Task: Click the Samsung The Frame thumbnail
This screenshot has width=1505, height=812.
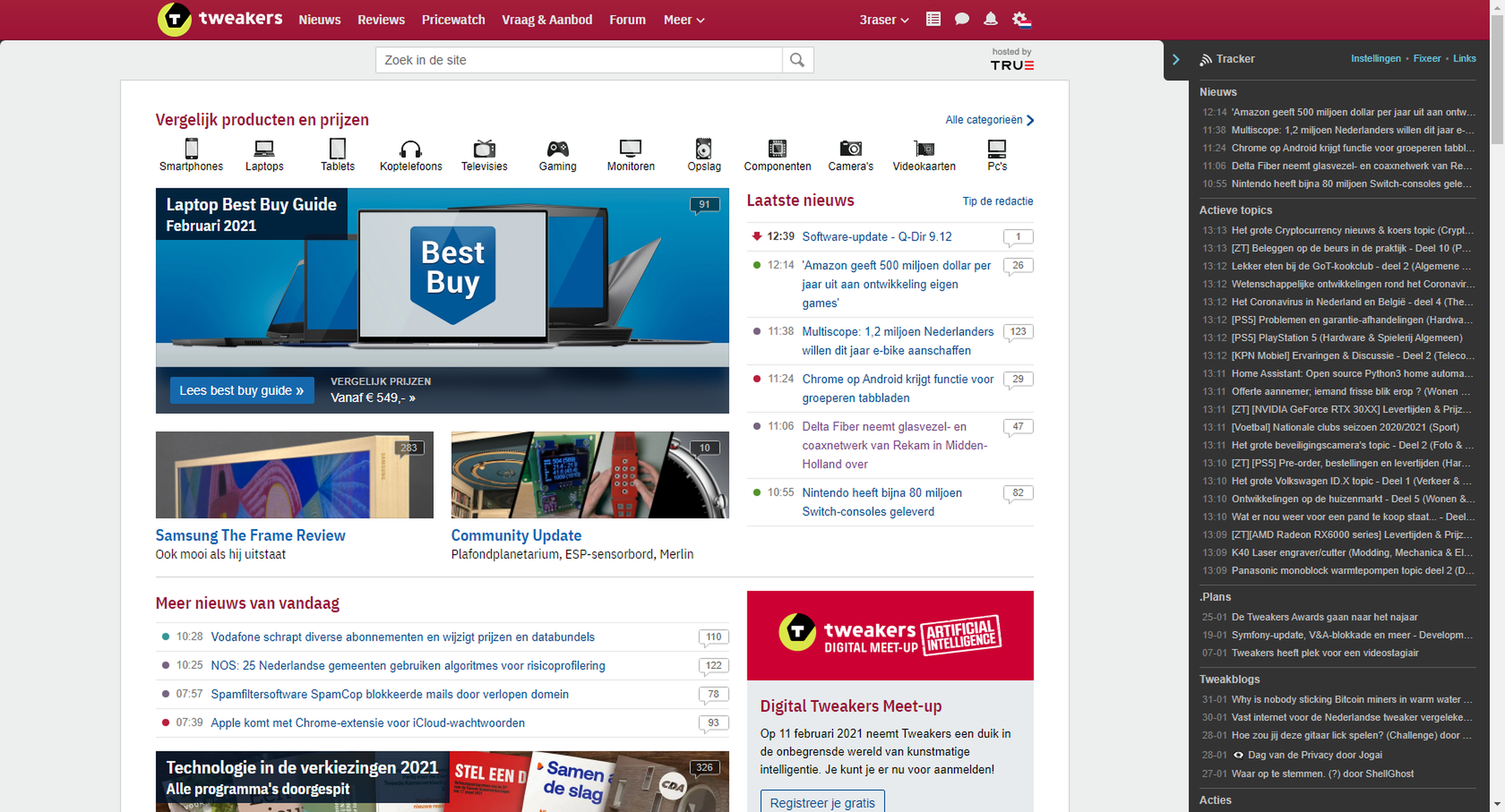Action: 295,475
